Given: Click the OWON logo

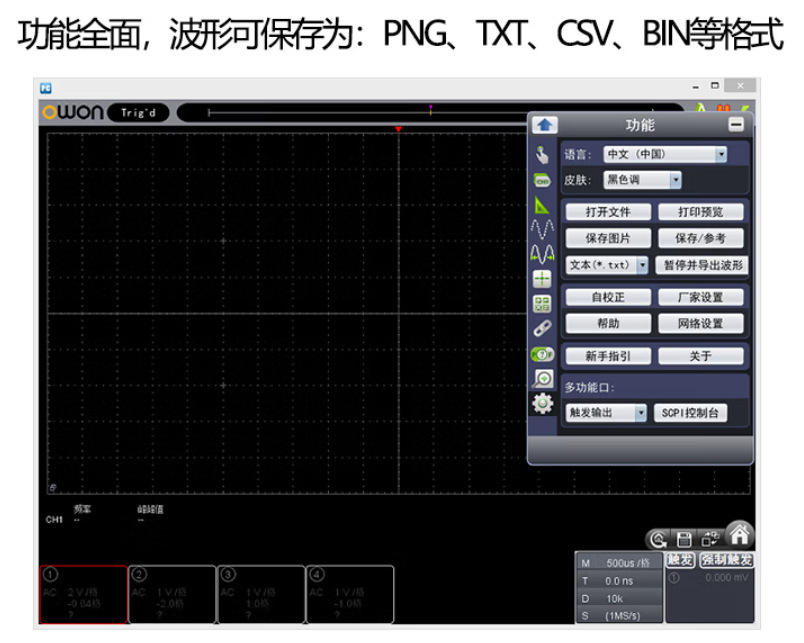Looking at the screenshot, I should [73, 112].
